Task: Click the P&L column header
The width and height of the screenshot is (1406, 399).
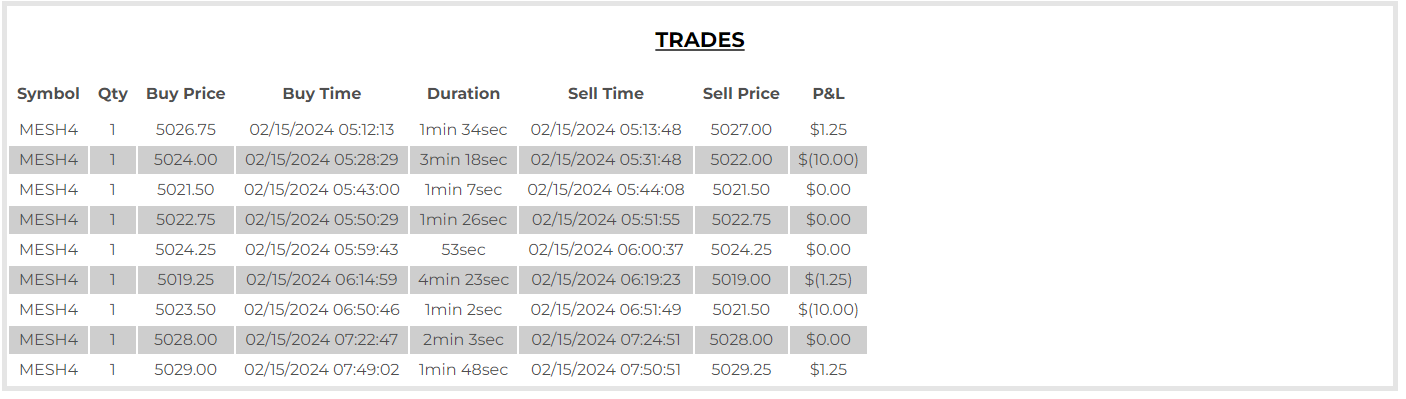Action: 829,94
